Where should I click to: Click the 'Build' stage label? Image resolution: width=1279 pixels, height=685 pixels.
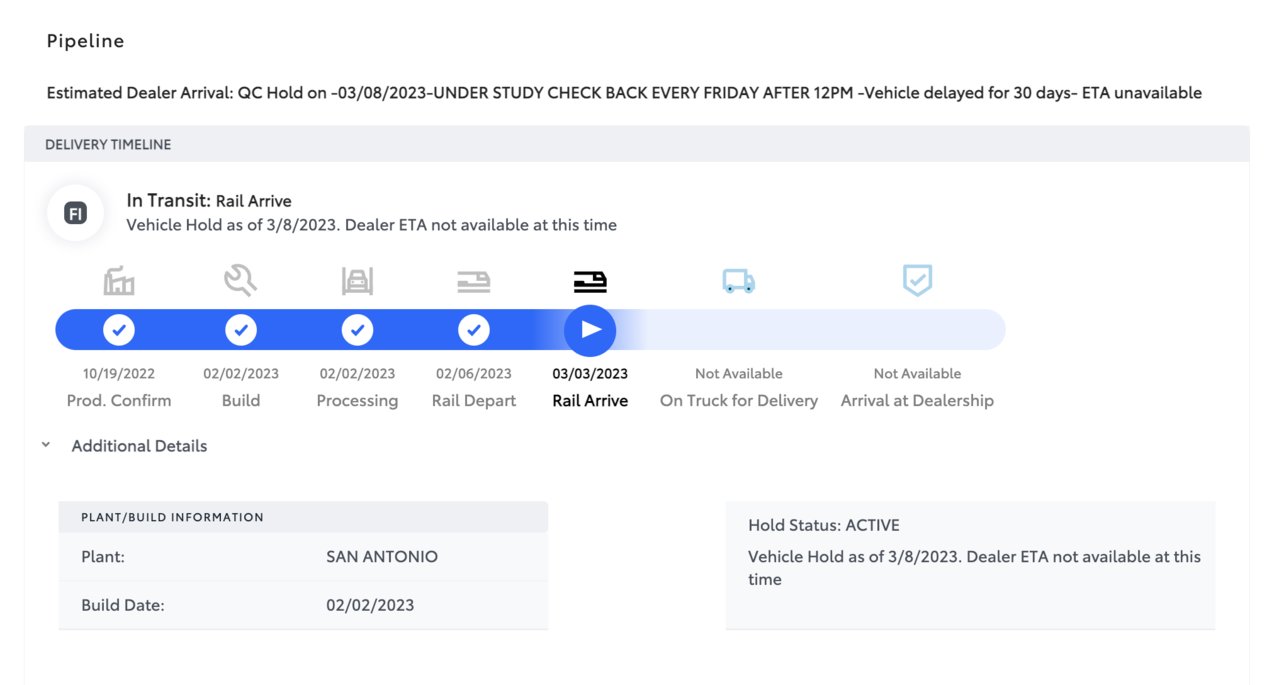point(241,401)
